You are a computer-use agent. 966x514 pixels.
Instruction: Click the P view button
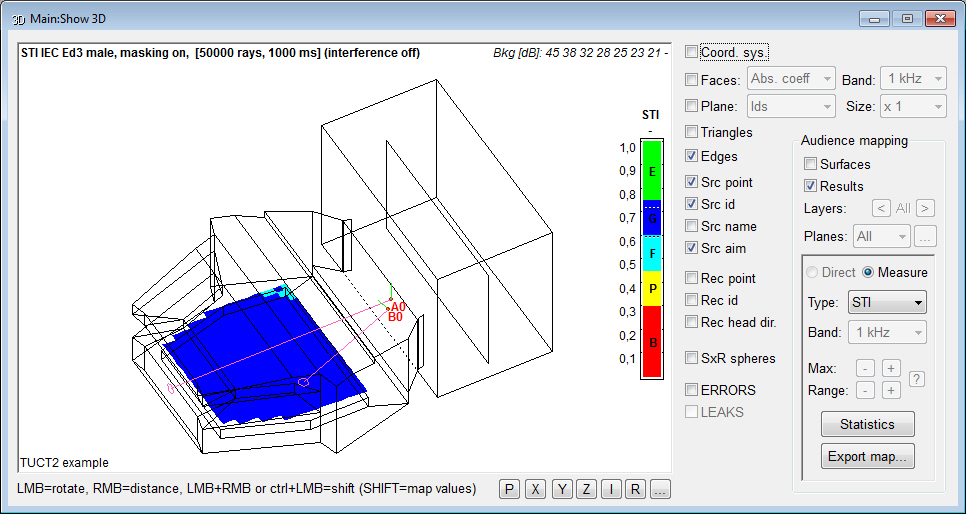[x=509, y=489]
